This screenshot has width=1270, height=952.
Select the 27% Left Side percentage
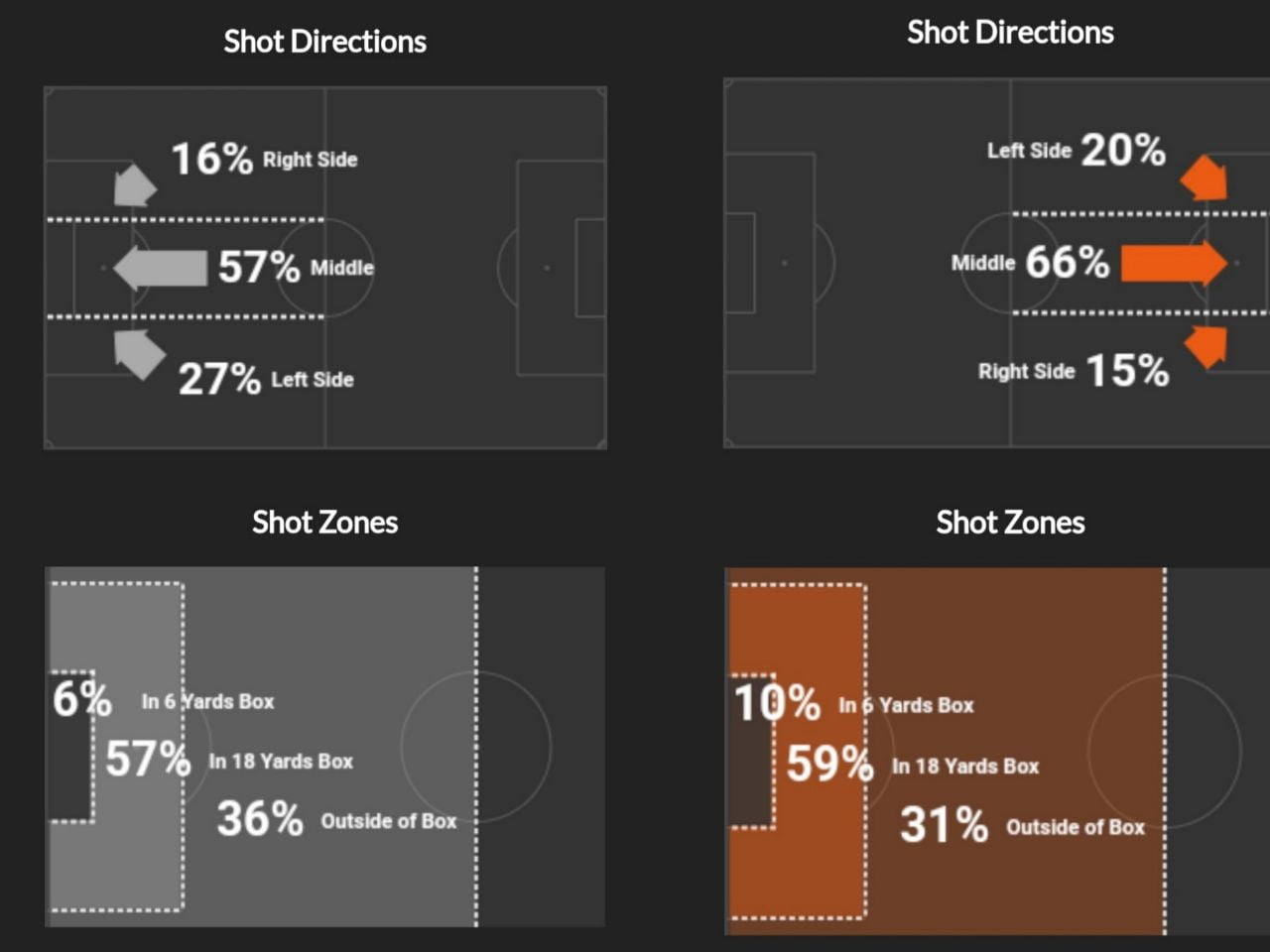pyautogui.click(x=219, y=379)
